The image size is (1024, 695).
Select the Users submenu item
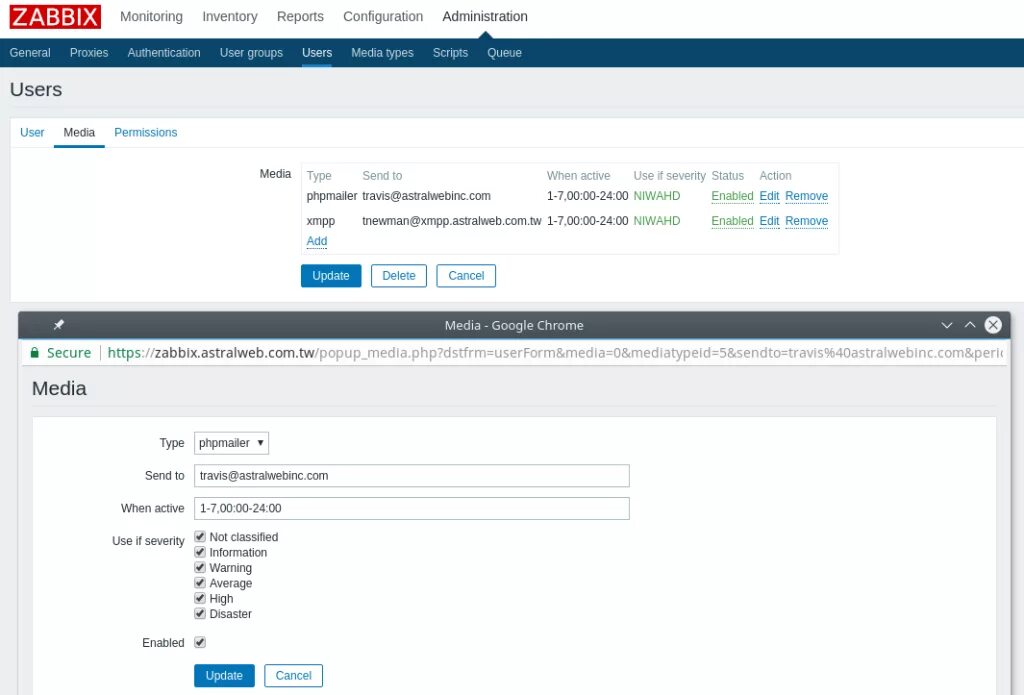(317, 53)
